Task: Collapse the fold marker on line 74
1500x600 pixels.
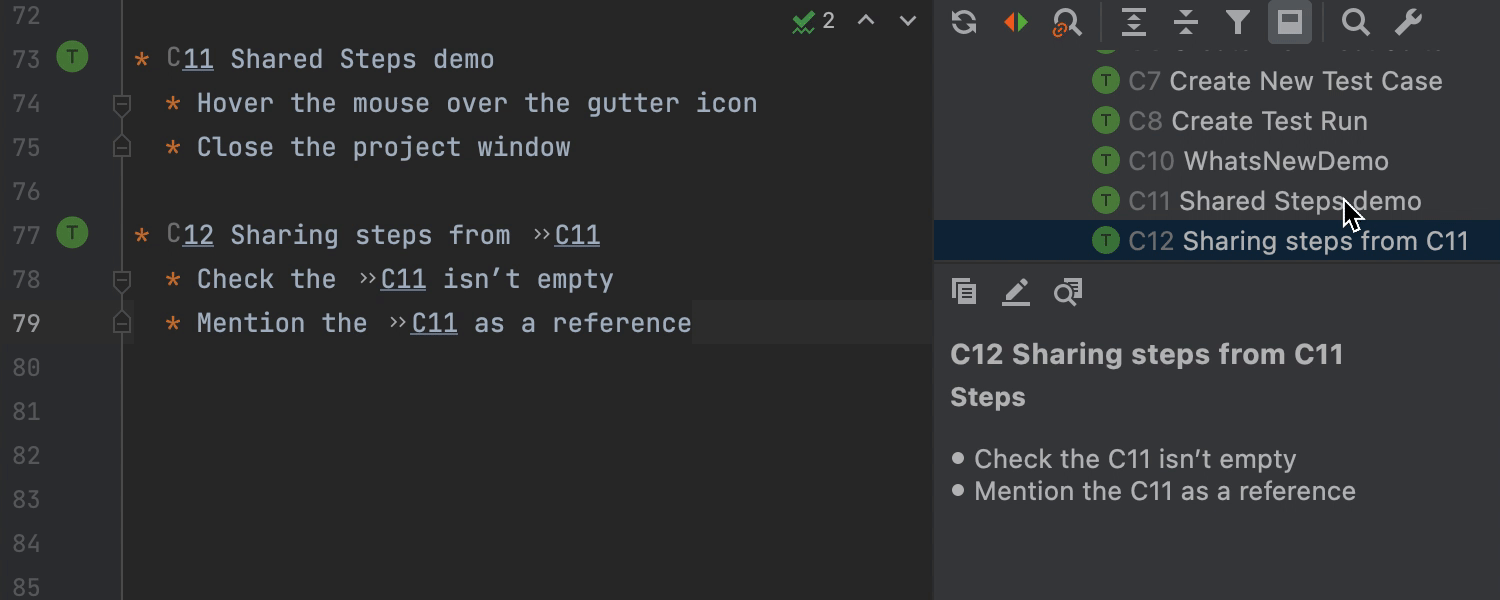Action: [x=122, y=103]
